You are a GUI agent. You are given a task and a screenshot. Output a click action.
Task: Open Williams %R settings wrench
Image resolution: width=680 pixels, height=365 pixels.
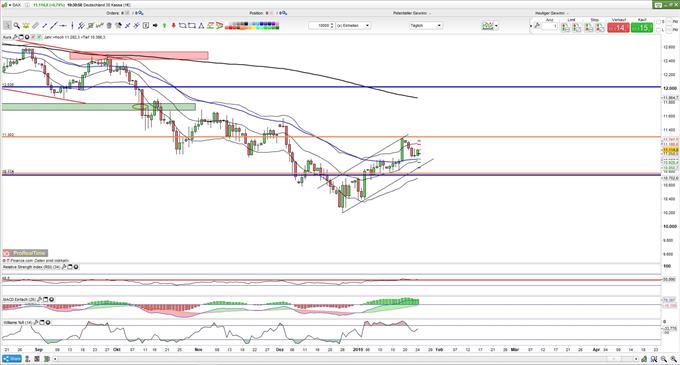pyautogui.click(x=36, y=323)
